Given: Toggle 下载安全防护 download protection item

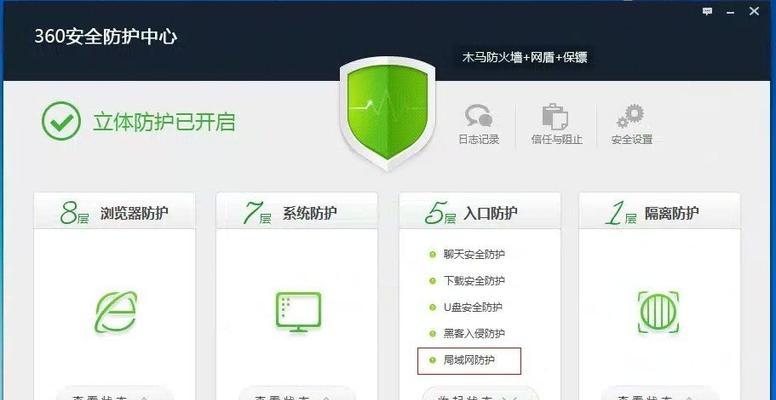Looking at the screenshot, I should pos(468,281).
